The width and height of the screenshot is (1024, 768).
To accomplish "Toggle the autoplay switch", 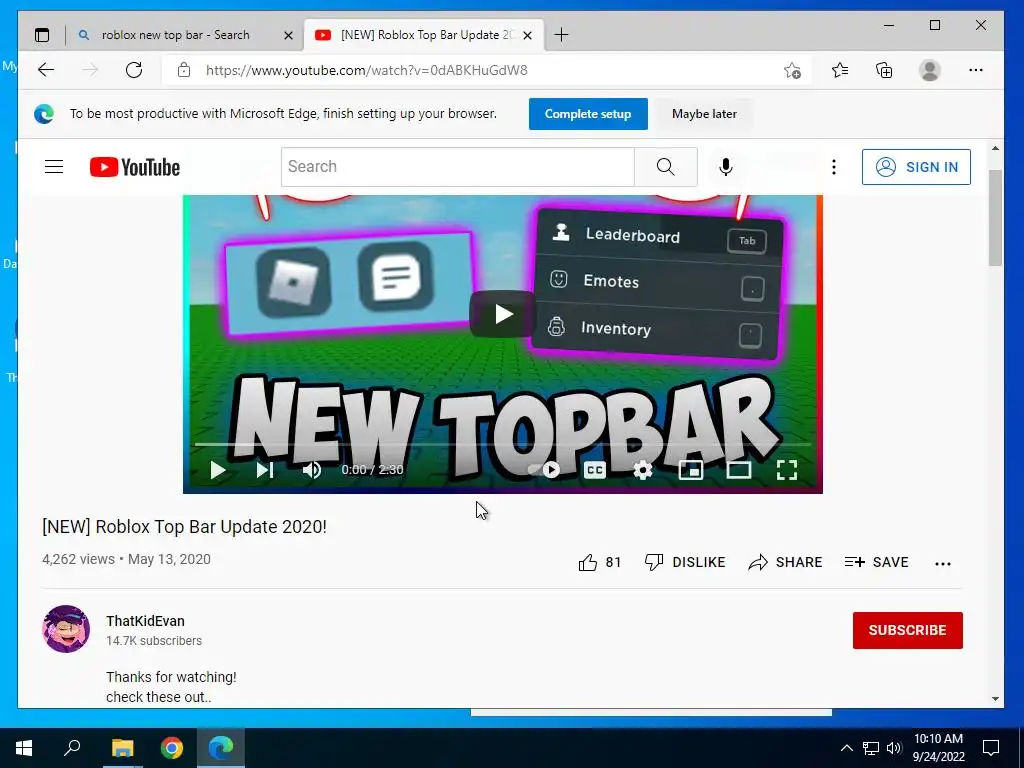I will [544, 470].
